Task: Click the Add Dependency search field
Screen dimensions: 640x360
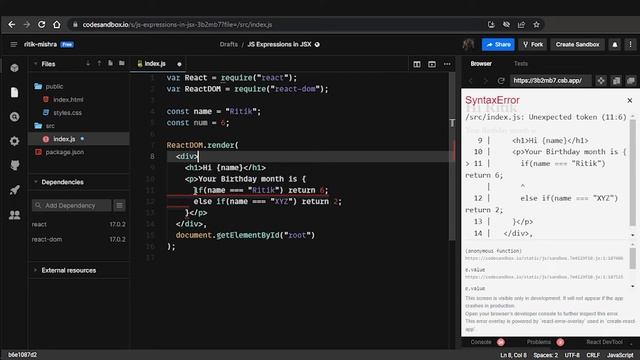Action: [x=71, y=205]
